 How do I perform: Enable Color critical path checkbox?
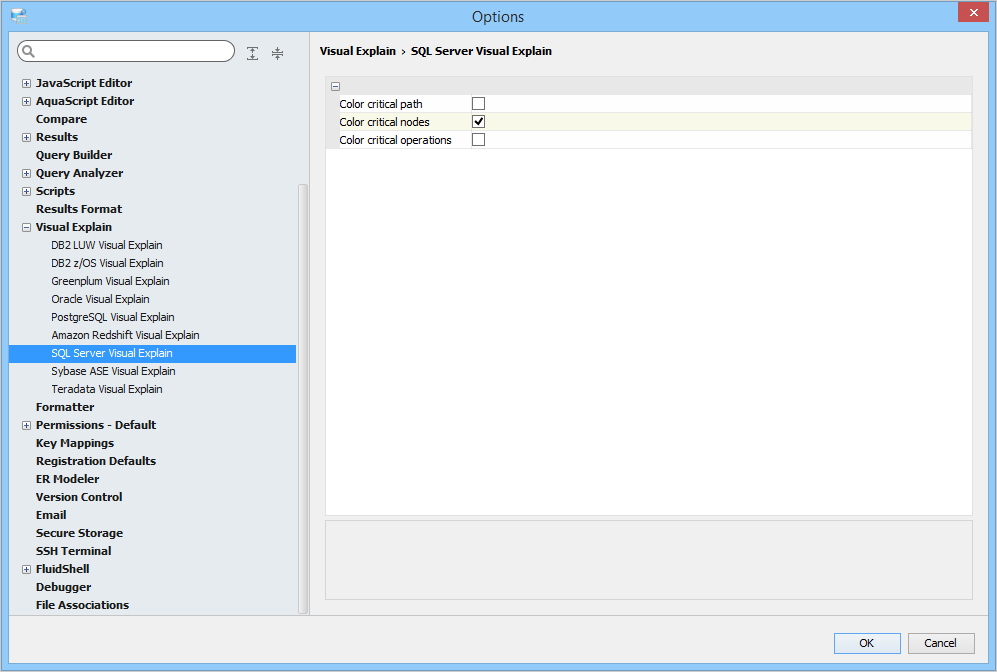(478, 104)
